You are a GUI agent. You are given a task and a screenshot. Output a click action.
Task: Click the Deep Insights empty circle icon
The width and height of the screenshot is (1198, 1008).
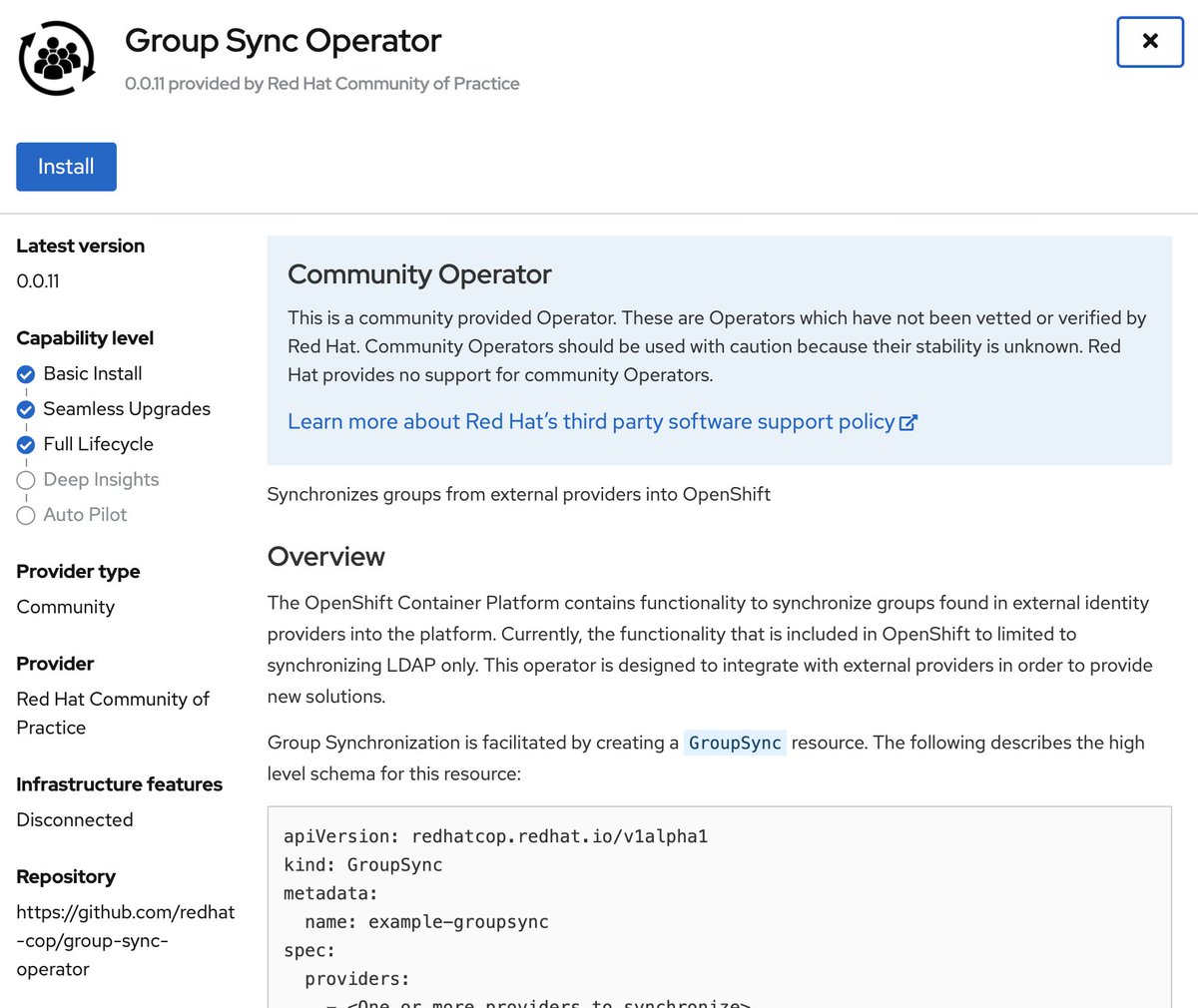tap(26, 480)
